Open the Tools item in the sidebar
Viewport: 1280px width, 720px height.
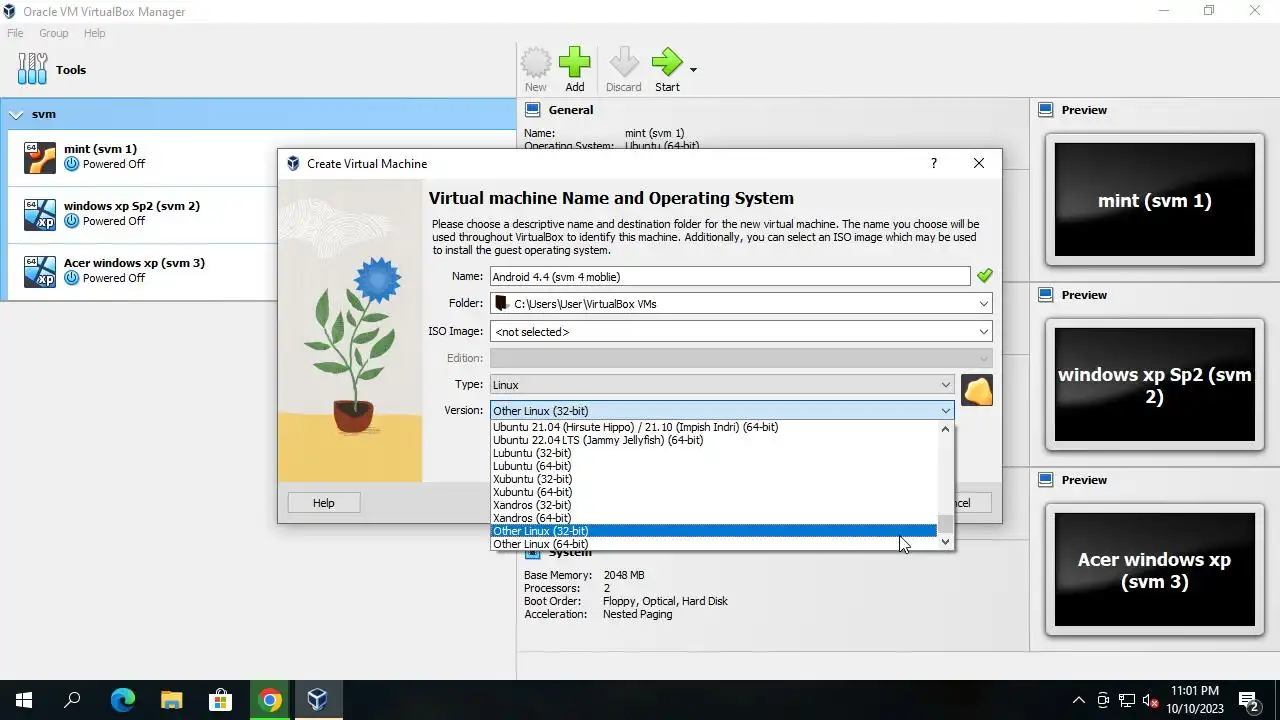click(52, 70)
